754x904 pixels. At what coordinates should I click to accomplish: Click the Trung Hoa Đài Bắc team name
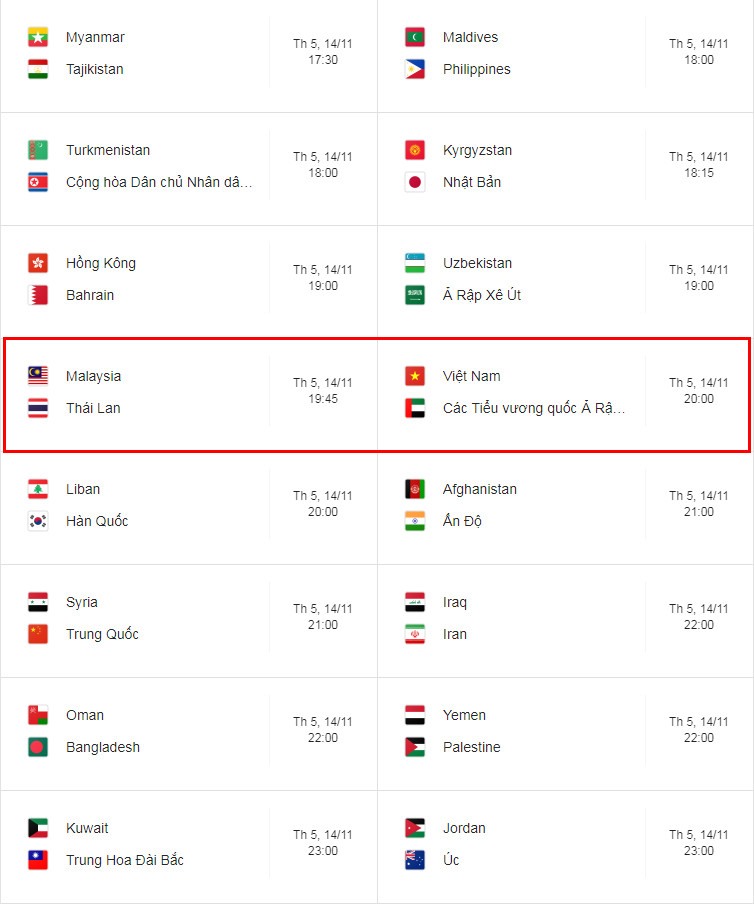[125, 860]
